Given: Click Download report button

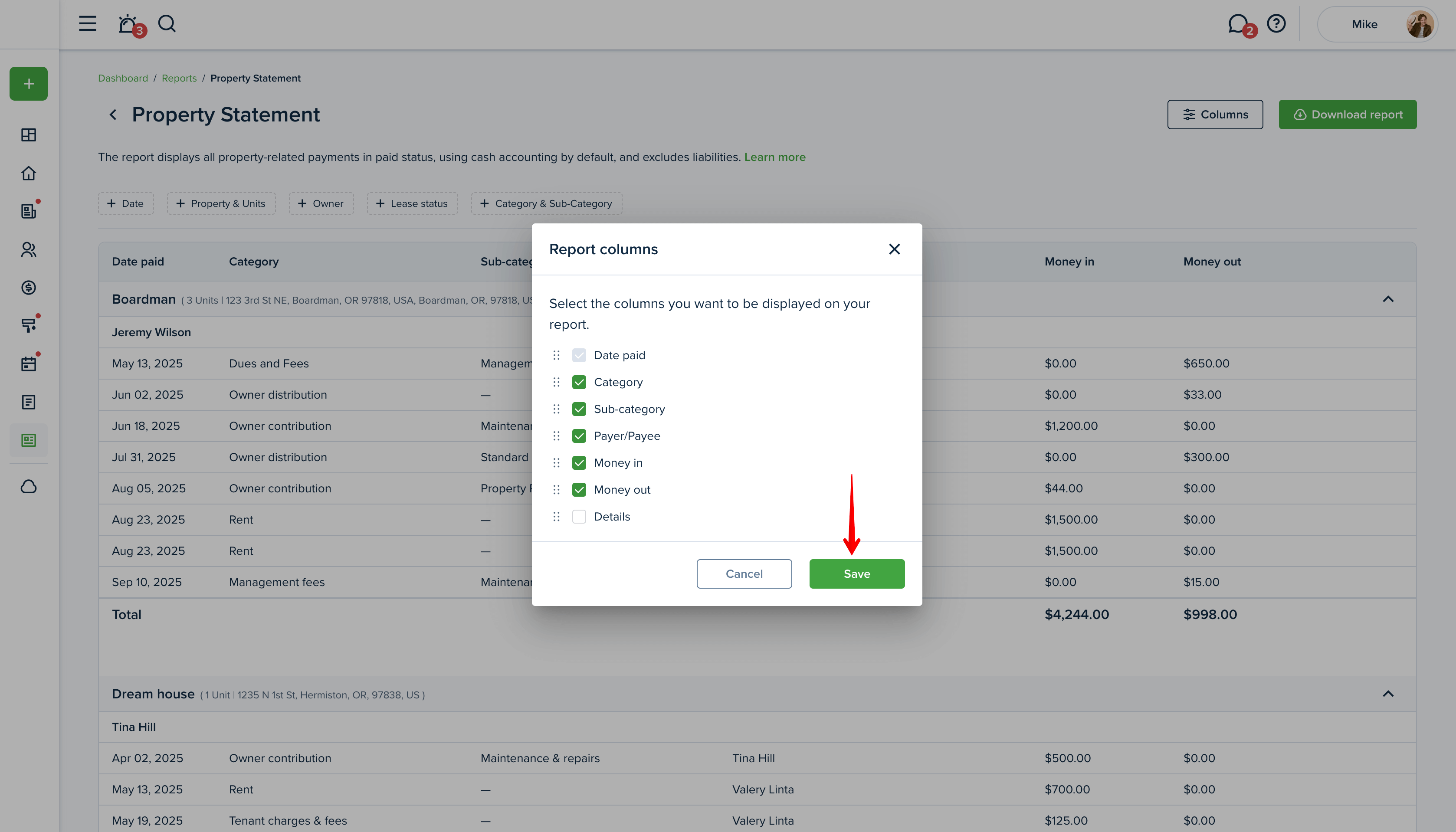Looking at the screenshot, I should tap(1348, 114).
